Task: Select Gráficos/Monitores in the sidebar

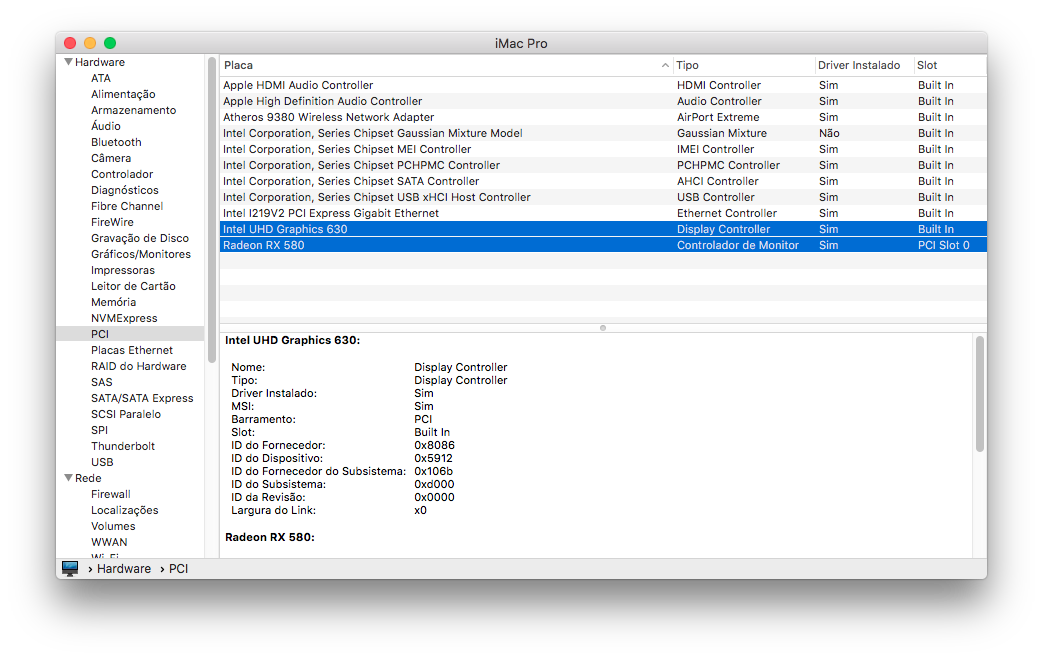Action: (140, 254)
